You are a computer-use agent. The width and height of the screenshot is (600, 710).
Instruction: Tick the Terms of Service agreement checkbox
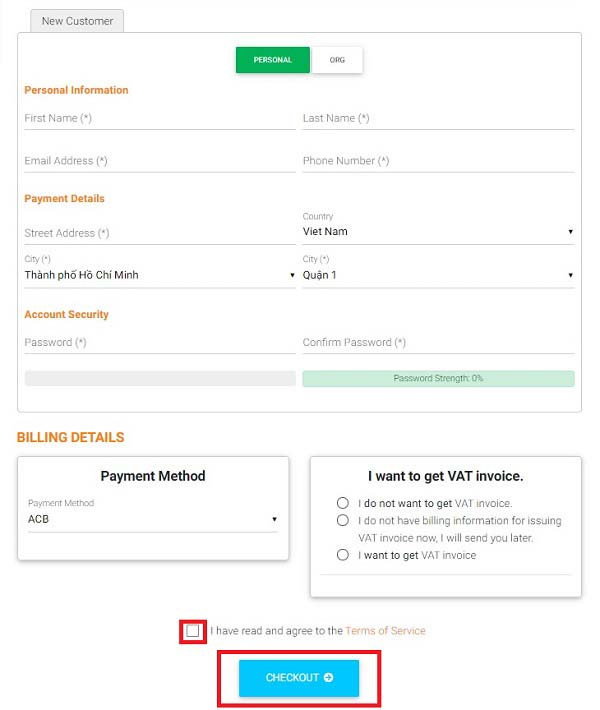192,631
